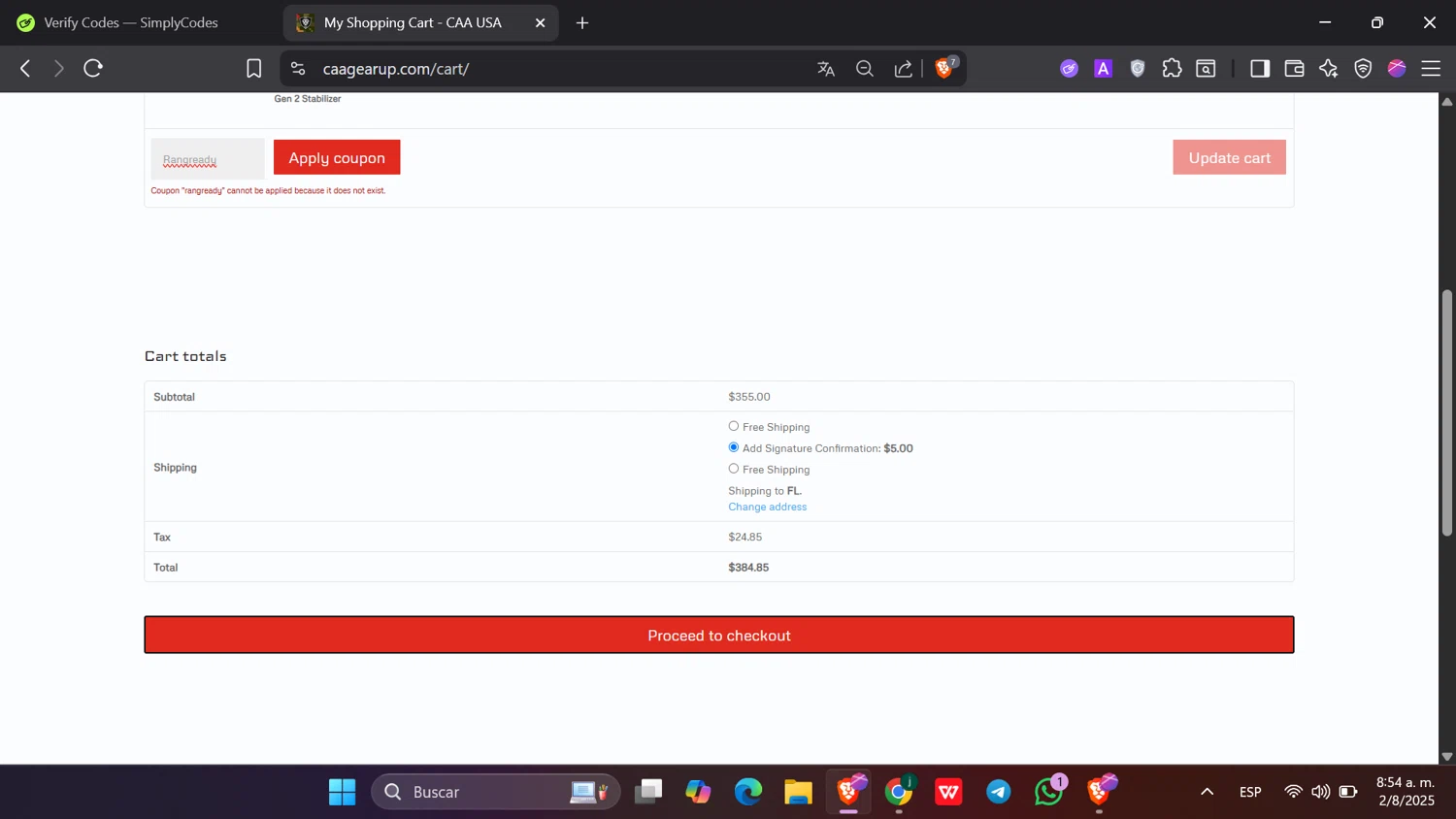This screenshot has height=819, width=1456.
Task: Click the scrollbar up arrow
Action: coord(1447,101)
